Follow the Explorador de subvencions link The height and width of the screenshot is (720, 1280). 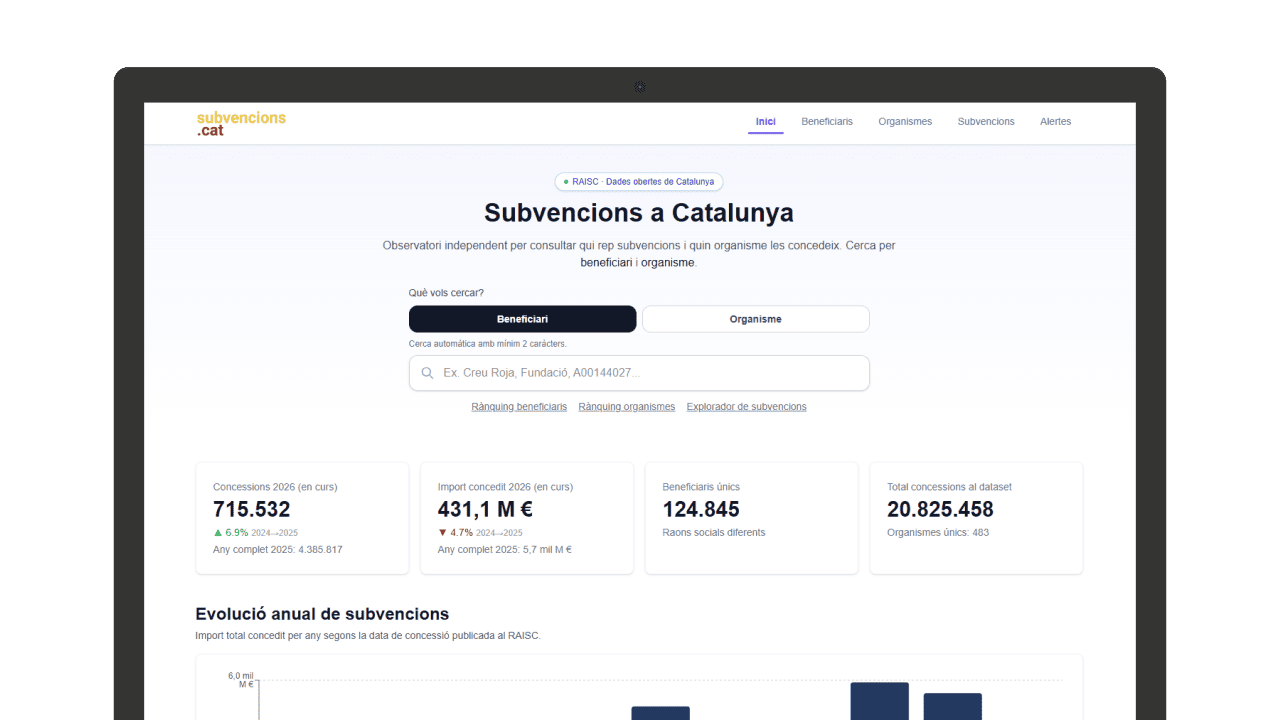tap(746, 407)
